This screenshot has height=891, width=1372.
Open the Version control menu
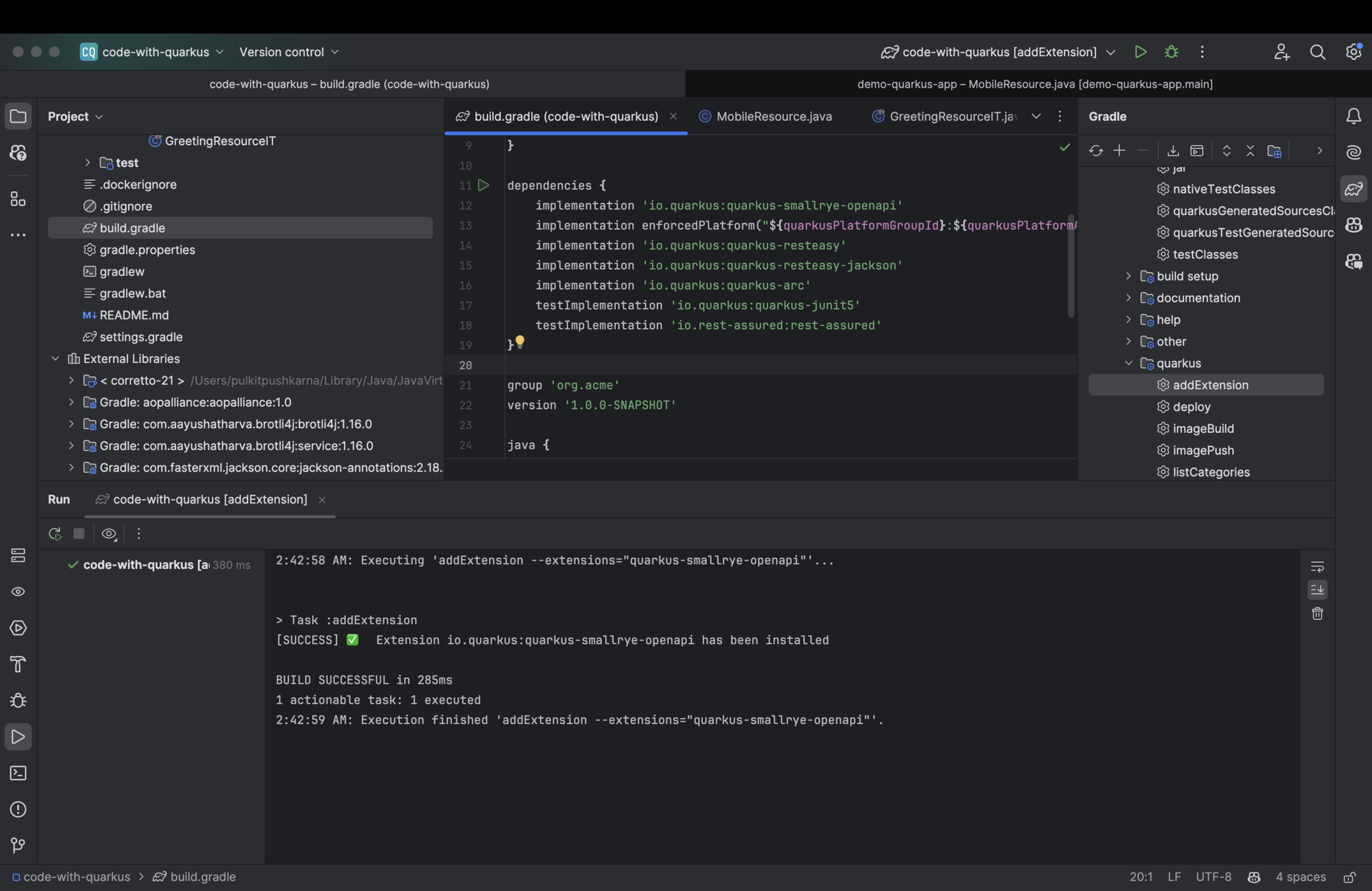pyautogui.click(x=288, y=52)
